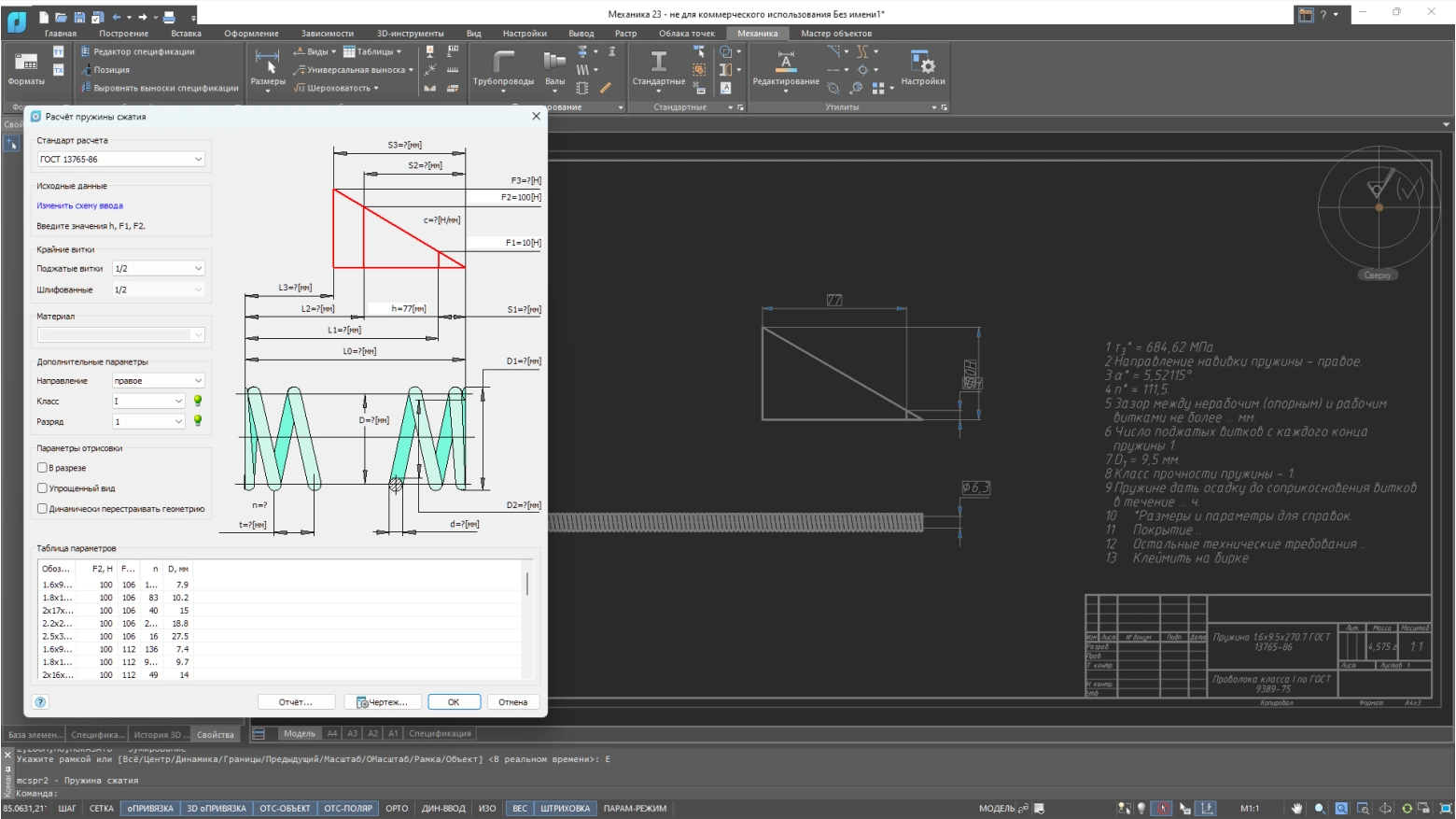Click the parameters table vertical scrollbar
Viewport: 1456px width, 819px height.
tap(527, 585)
